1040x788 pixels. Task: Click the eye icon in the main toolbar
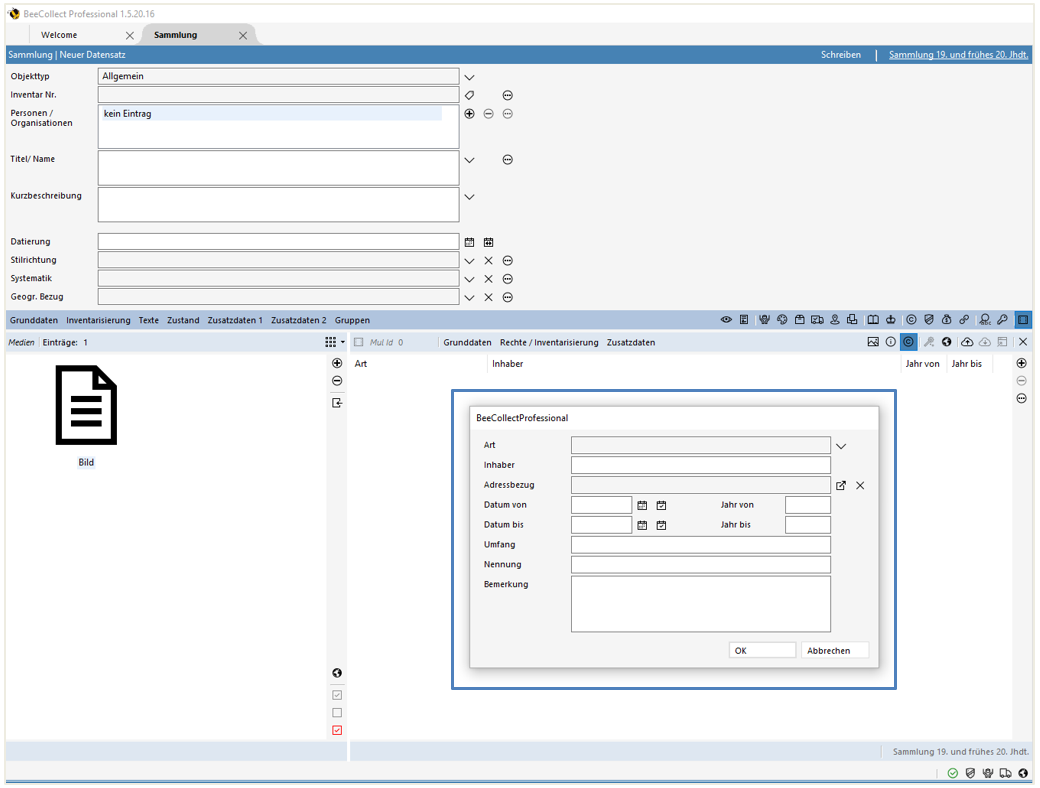pos(726,320)
